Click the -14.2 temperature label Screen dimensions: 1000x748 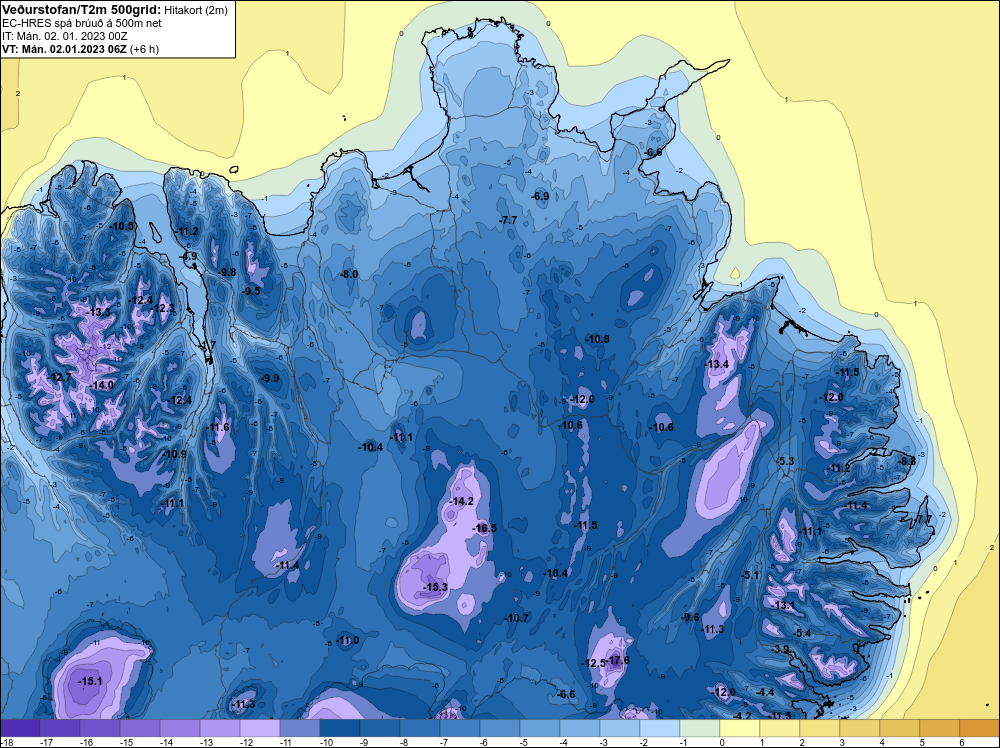pos(461,501)
